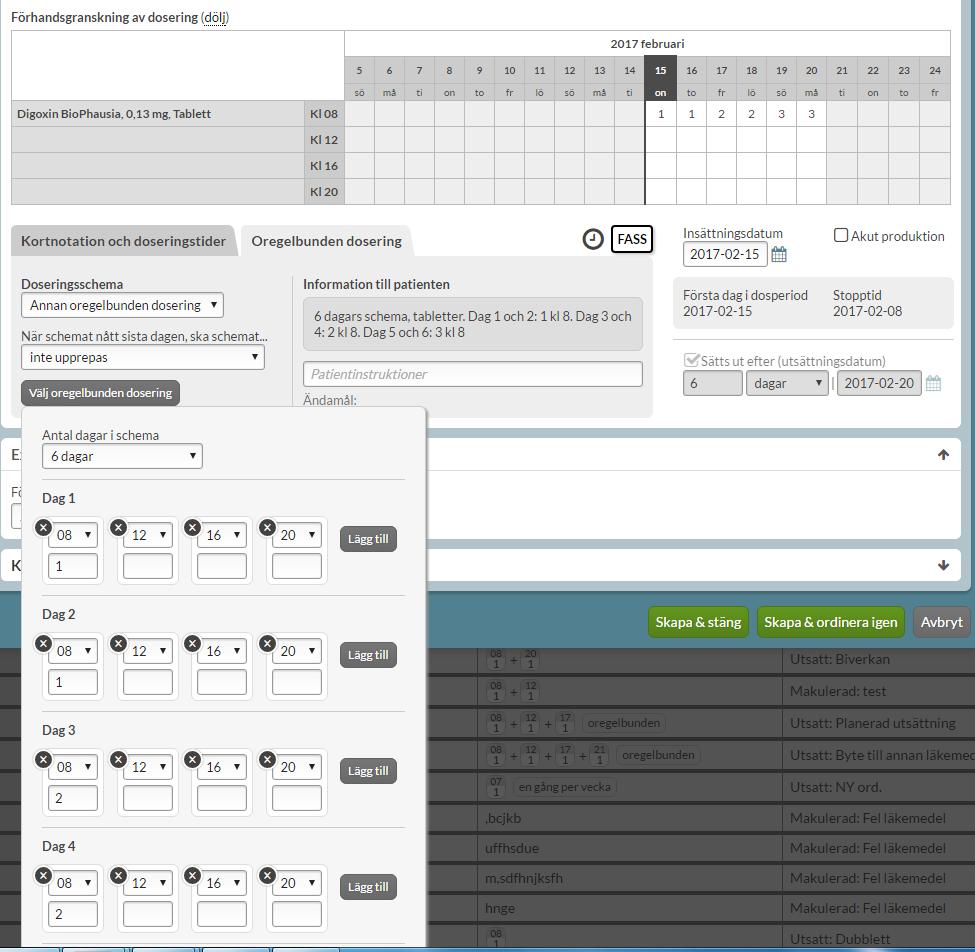Image resolution: width=975 pixels, height=952 pixels.
Task: Remove the 12 time slot in Dag 3
Action: coord(118,759)
